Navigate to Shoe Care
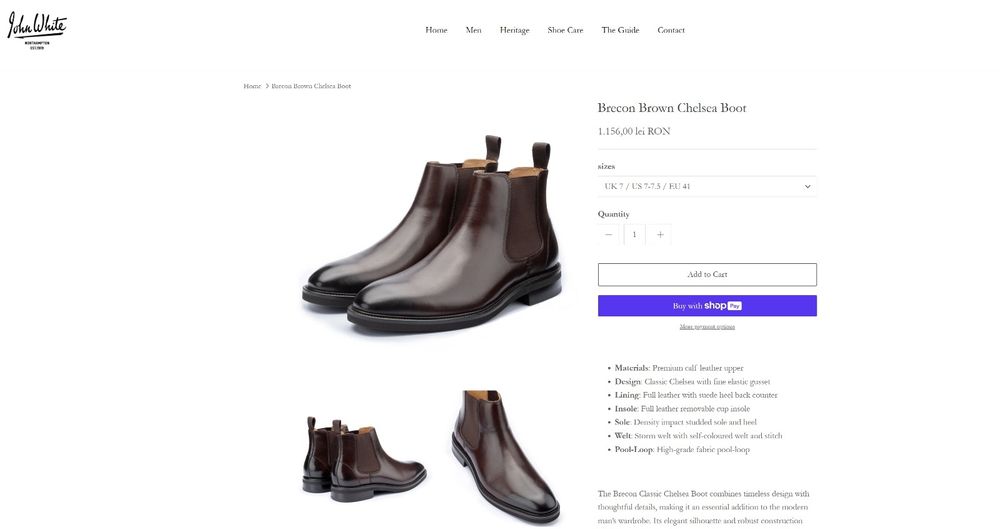1000x529 pixels. (x=565, y=30)
